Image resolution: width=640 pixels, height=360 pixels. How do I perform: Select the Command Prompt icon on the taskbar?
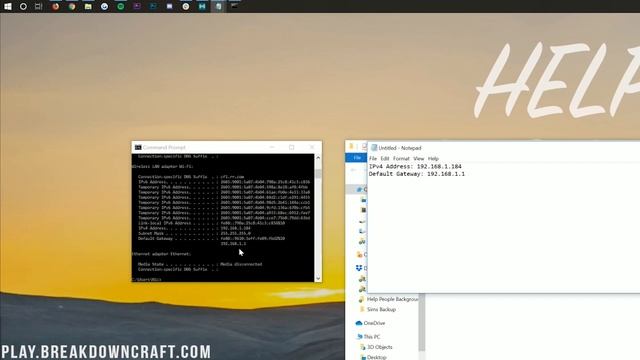point(234,6)
